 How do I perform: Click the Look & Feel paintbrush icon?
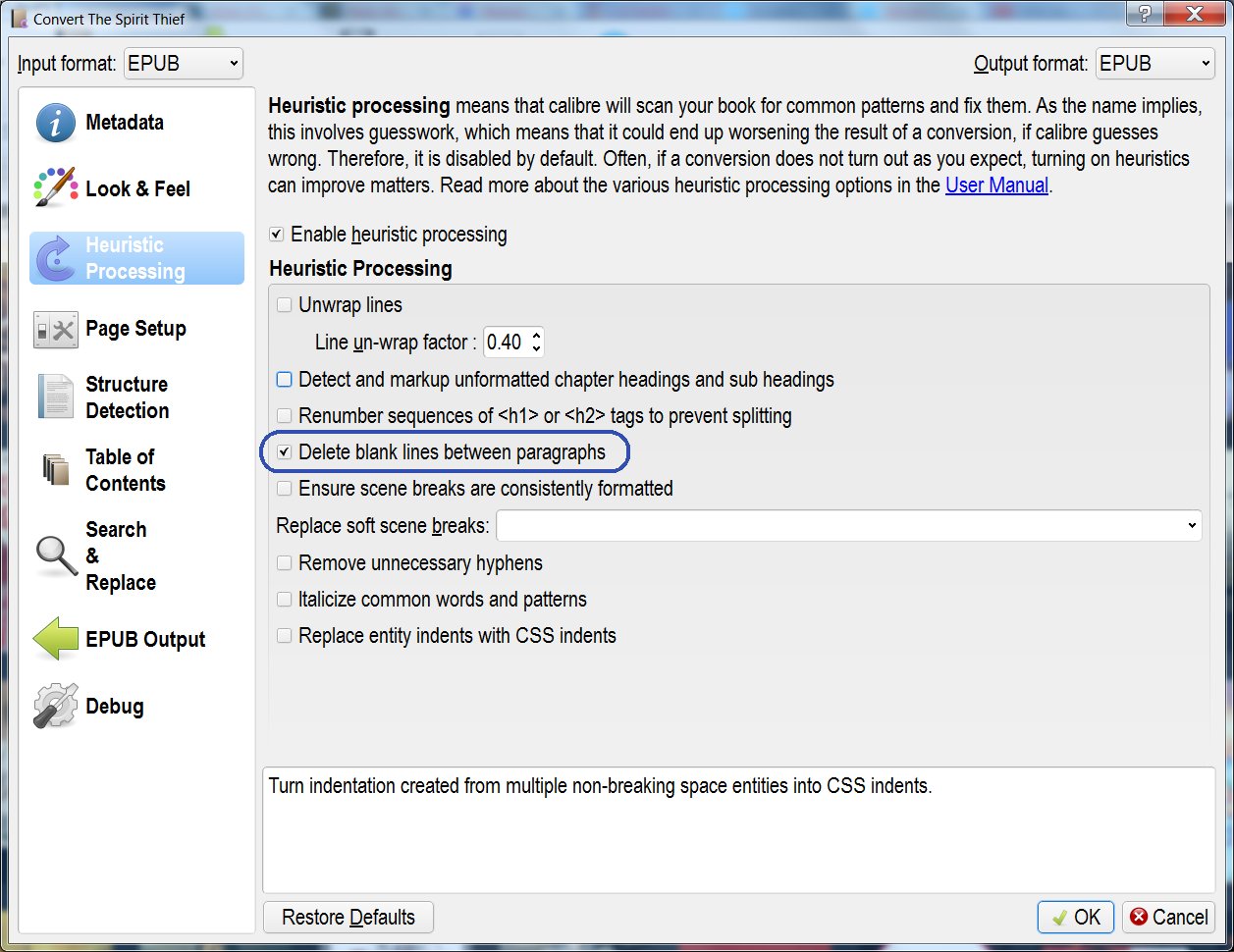point(56,189)
